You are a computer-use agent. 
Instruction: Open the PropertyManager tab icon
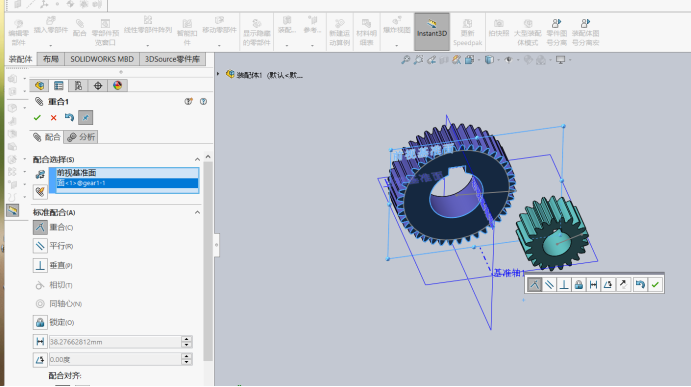(59, 86)
